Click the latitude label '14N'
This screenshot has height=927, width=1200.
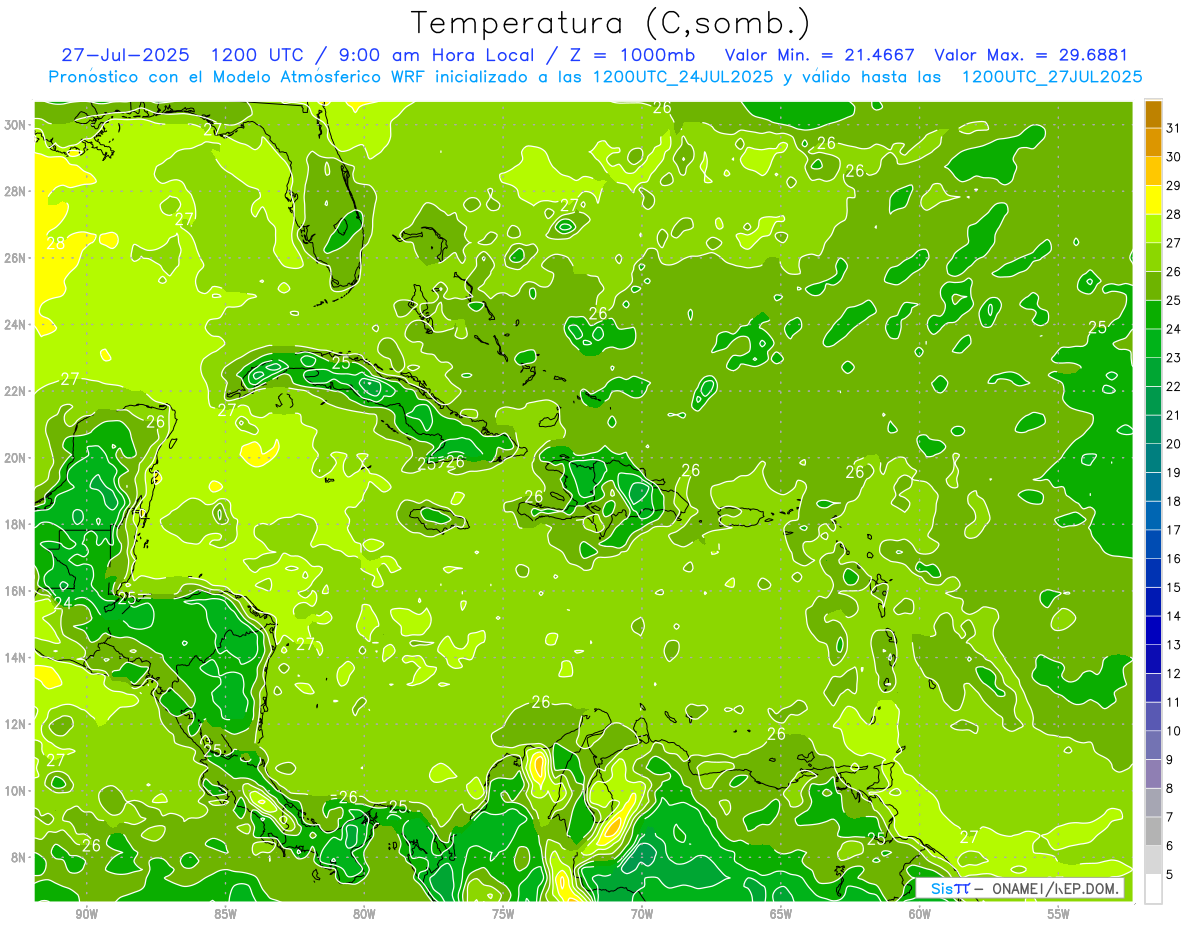coord(15,658)
